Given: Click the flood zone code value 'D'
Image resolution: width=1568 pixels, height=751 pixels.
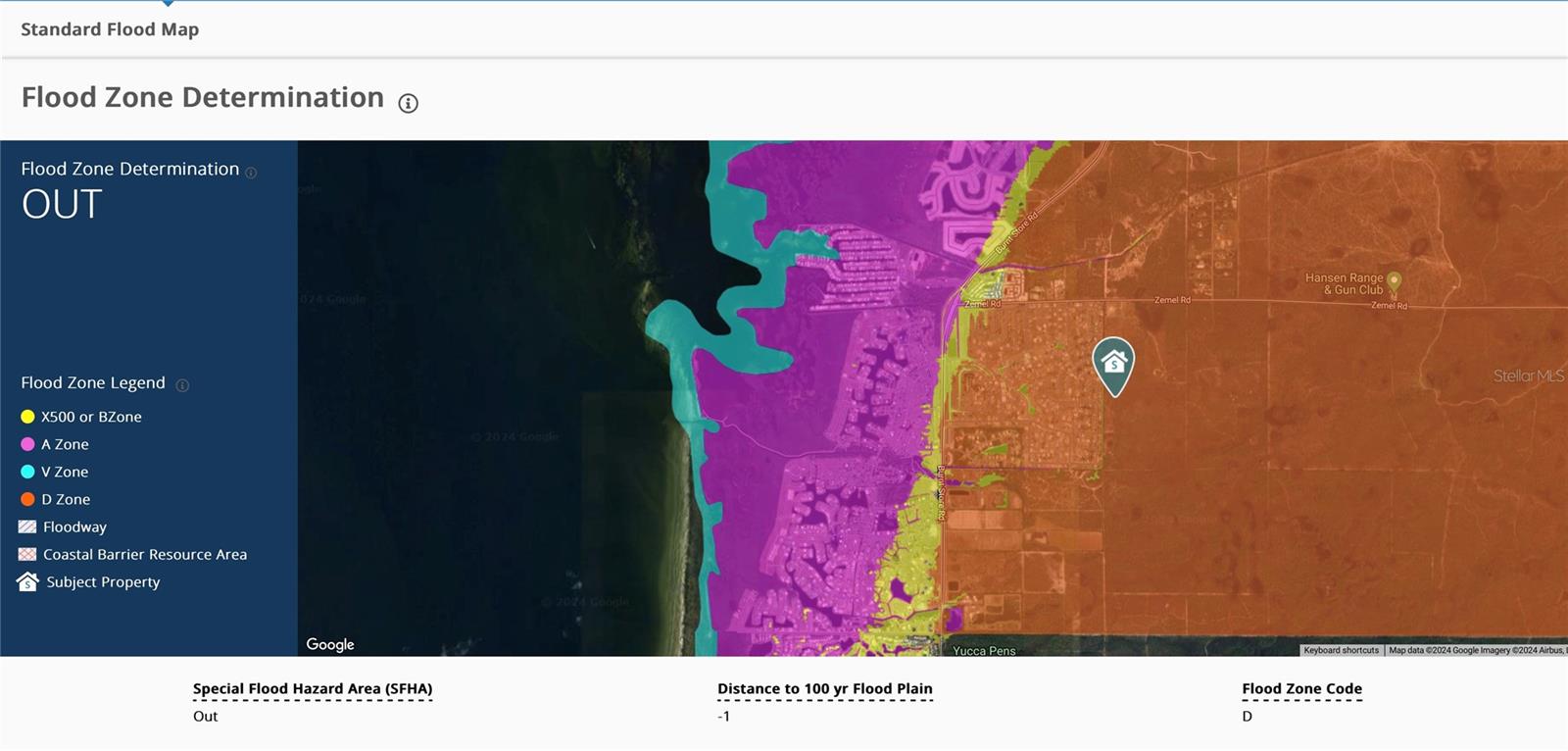Looking at the screenshot, I should 1248,717.
